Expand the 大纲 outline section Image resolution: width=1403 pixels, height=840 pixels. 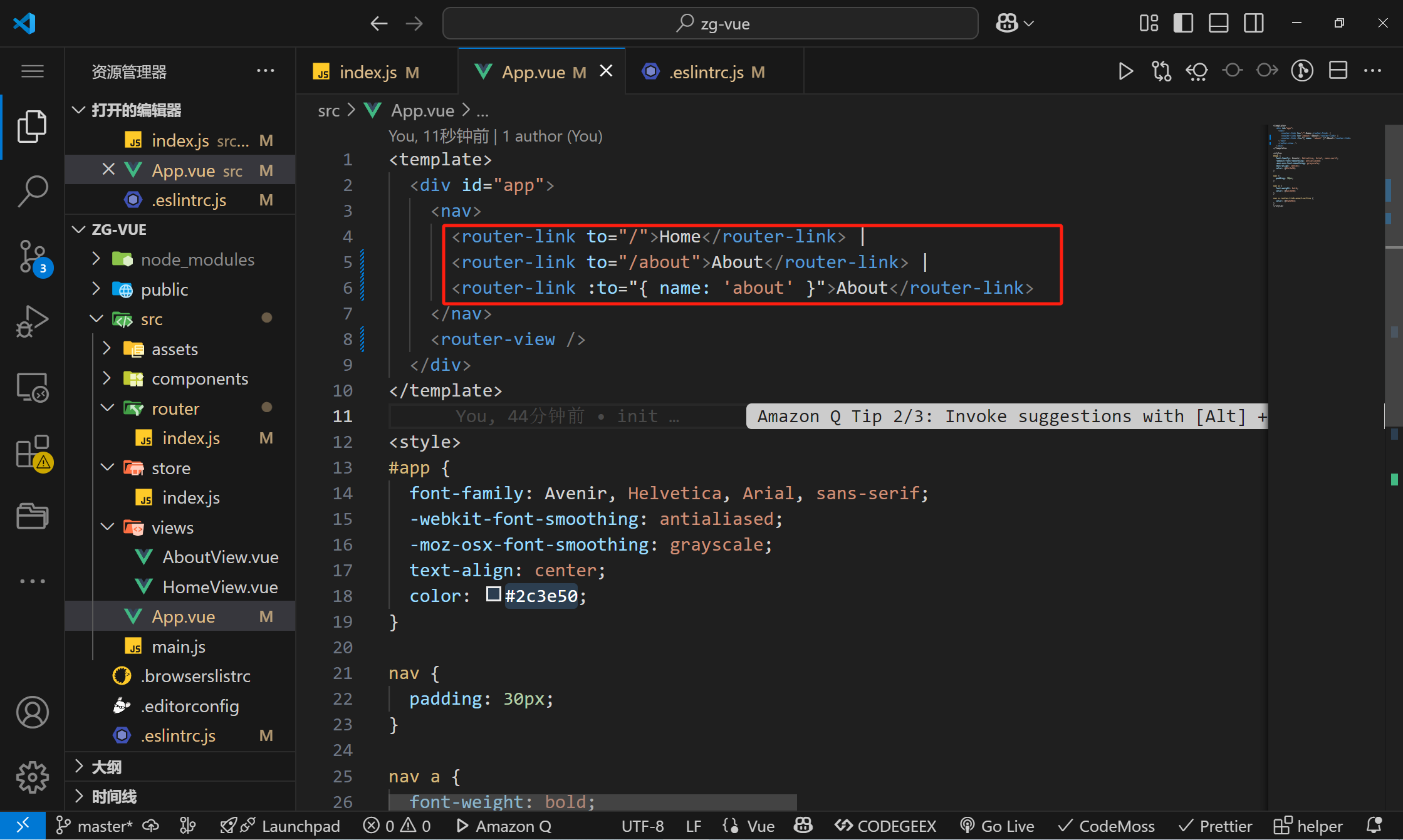pos(107,767)
